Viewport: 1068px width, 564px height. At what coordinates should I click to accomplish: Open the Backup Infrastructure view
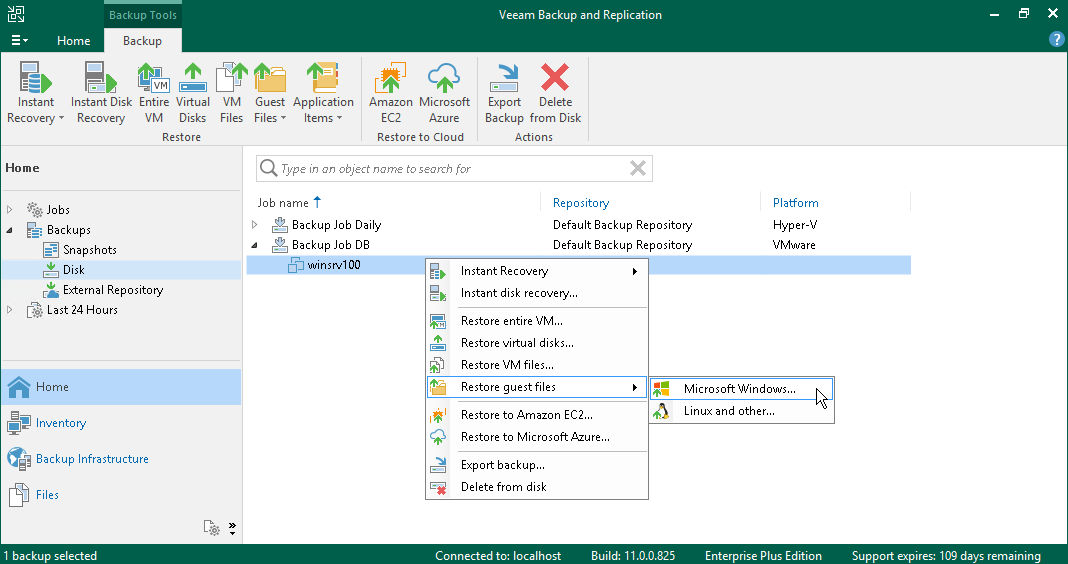click(x=92, y=459)
